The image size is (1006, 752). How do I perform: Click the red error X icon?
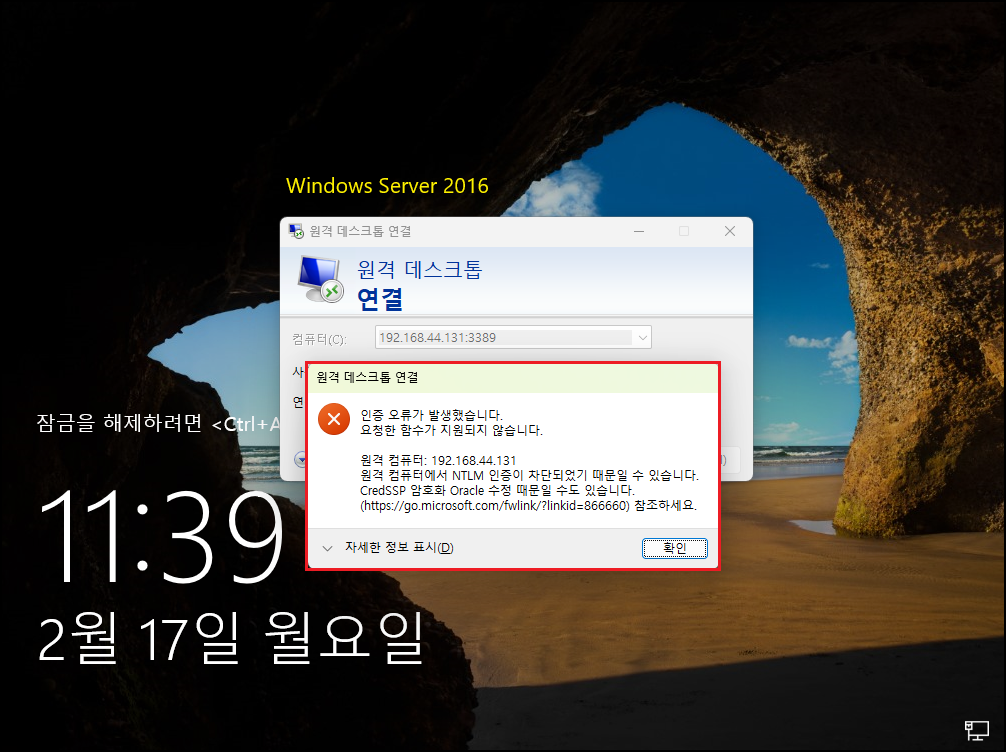coord(334,419)
